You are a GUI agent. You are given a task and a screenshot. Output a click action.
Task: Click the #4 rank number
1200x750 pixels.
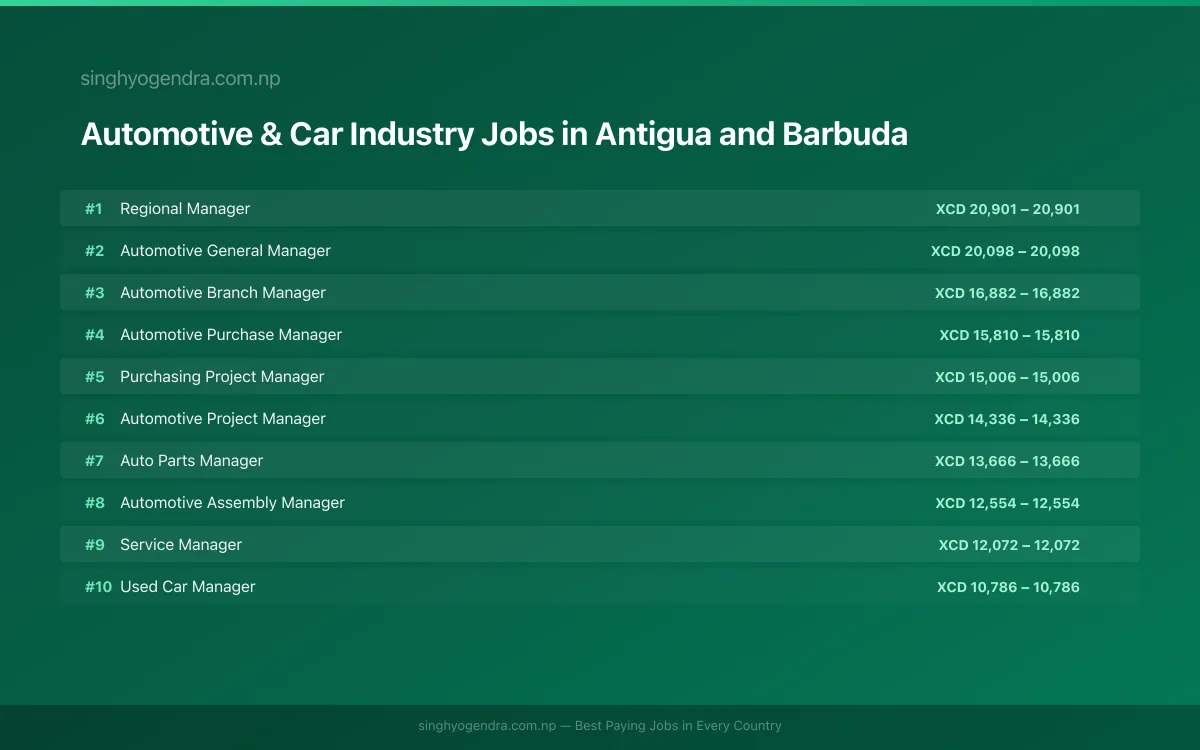[x=94, y=335]
